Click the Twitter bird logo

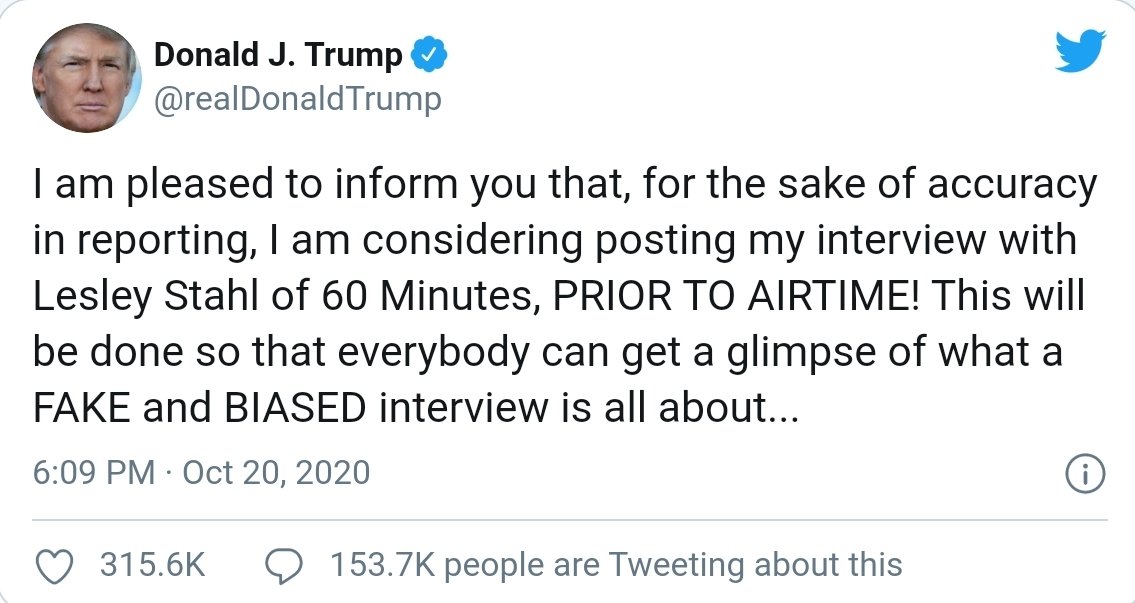[1082, 51]
